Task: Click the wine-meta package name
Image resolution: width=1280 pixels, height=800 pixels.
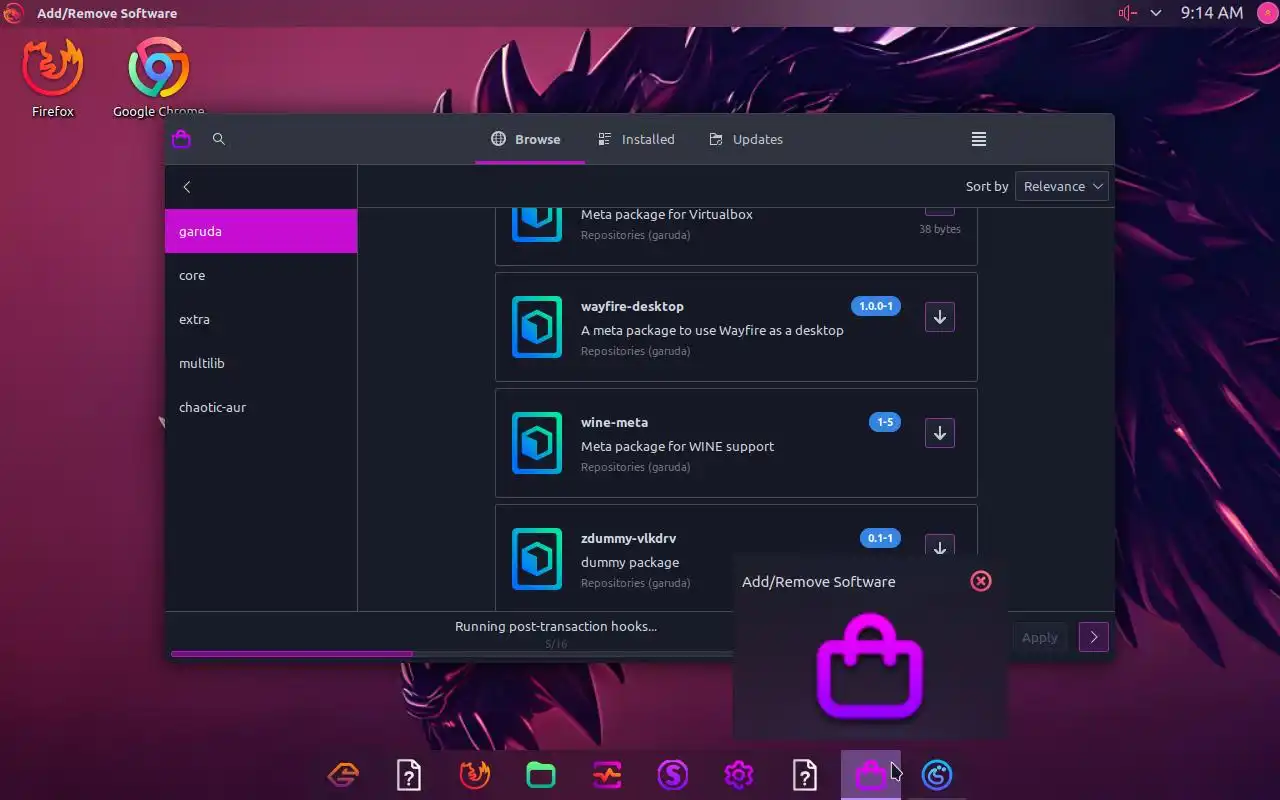Action: [614, 422]
